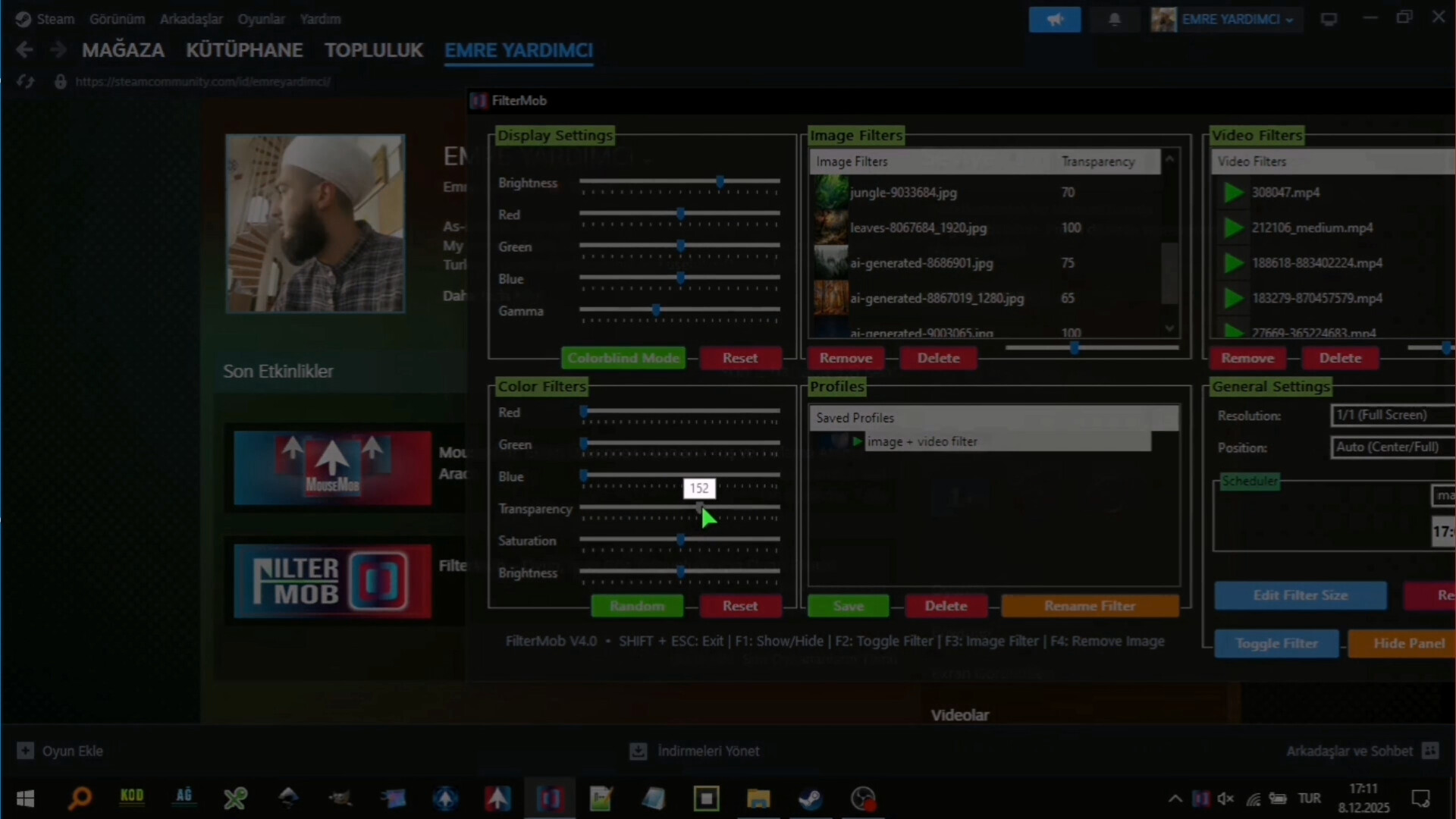Open the Görünüm menu
1456x819 pixels.
117,19
